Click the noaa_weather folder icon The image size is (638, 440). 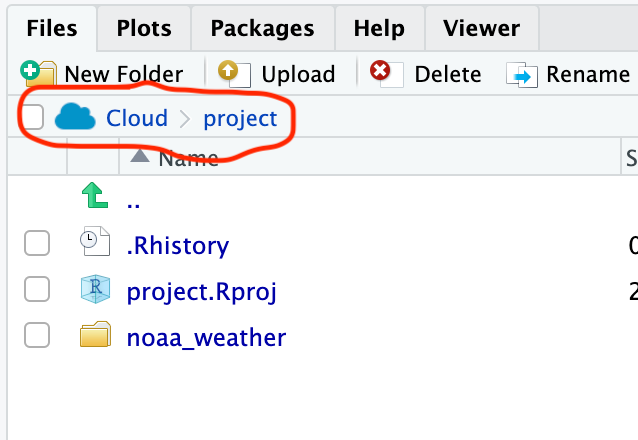93,336
